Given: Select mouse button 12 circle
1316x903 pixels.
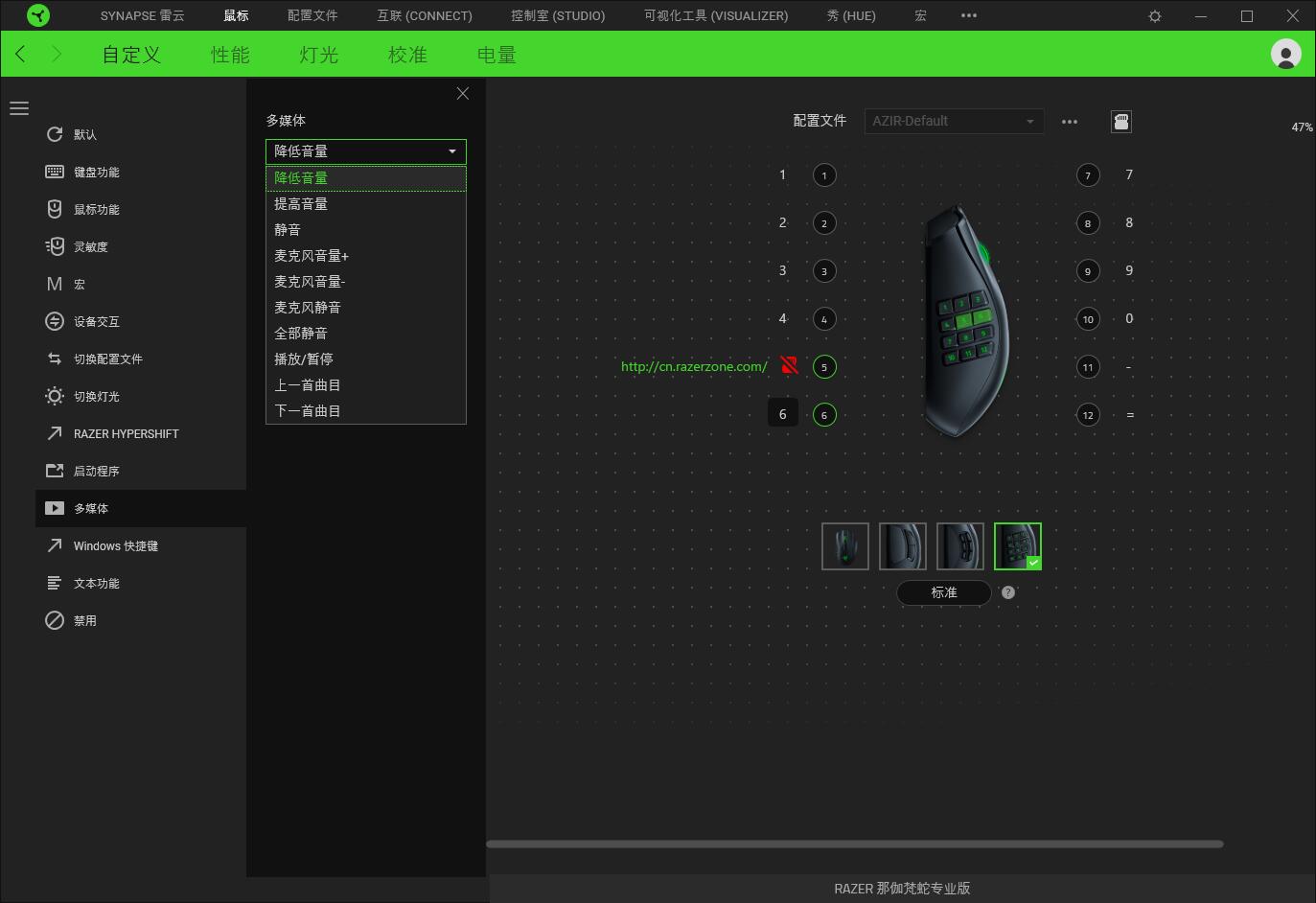Looking at the screenshot, I should click(x=1087, y=415).
